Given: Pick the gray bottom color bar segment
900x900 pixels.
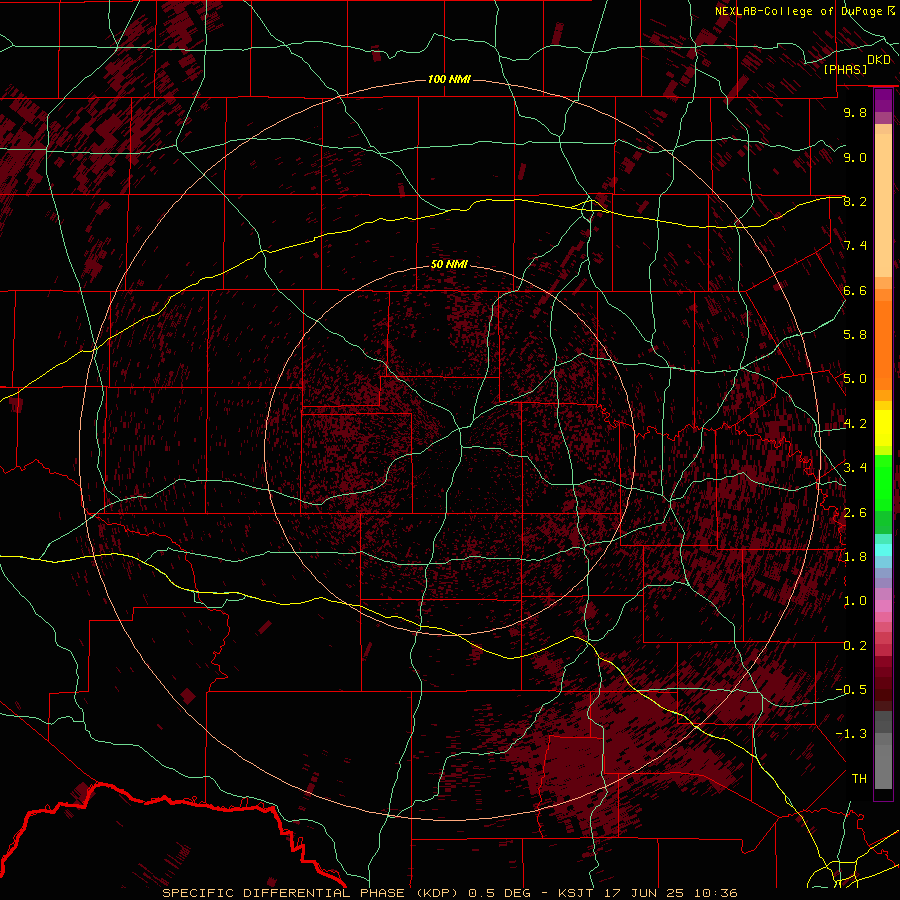Looking at the screenshot, I should pyautogui.click(x=883, y=763).
